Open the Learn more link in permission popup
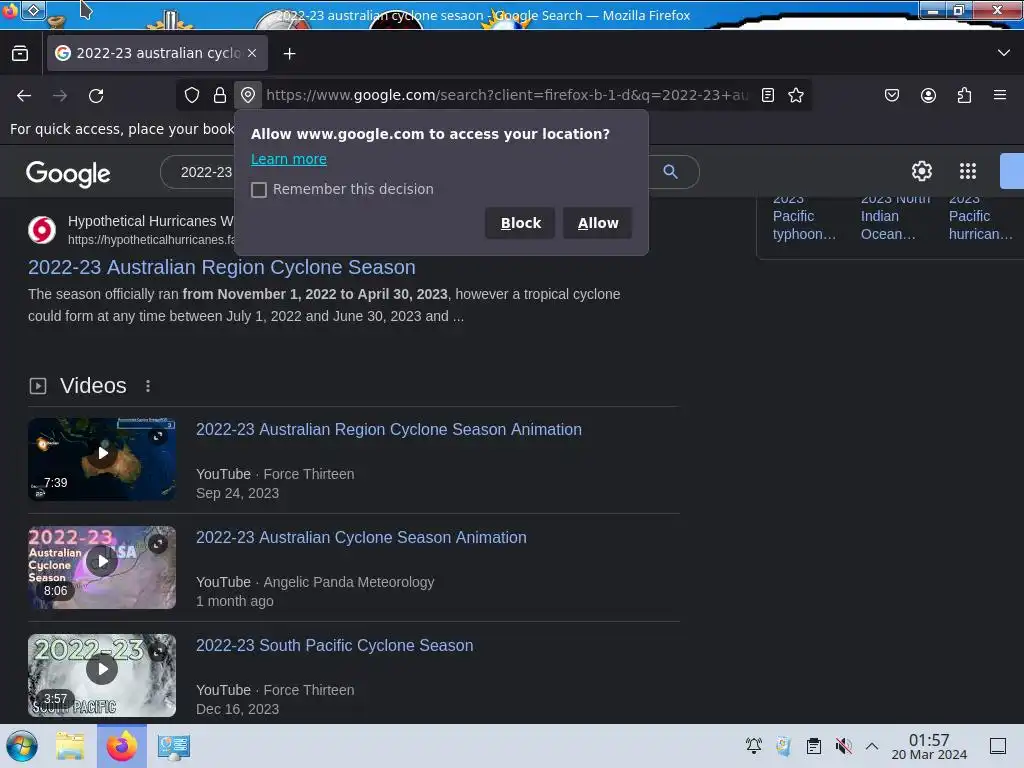This screenshot has width=1024, height=768. 289,159
